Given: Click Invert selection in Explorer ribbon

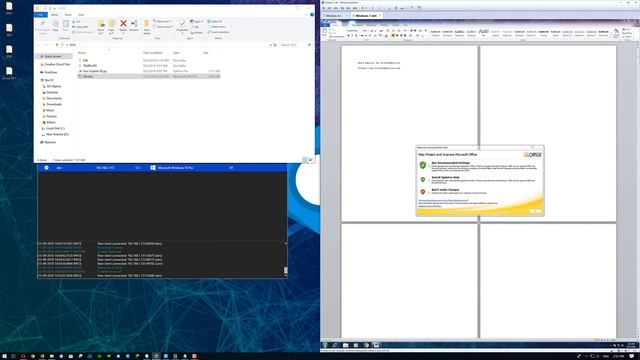Looking at the screenshot, I should click(218, 32).
